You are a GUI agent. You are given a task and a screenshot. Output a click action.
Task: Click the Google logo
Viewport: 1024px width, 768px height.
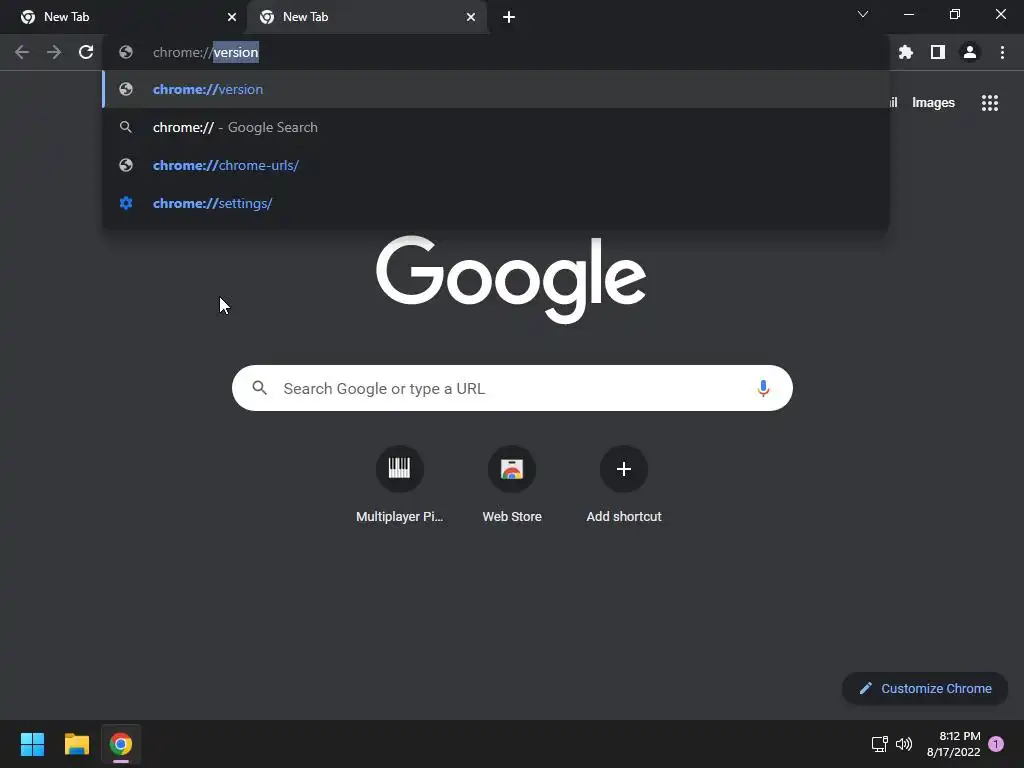click(511, 280)
